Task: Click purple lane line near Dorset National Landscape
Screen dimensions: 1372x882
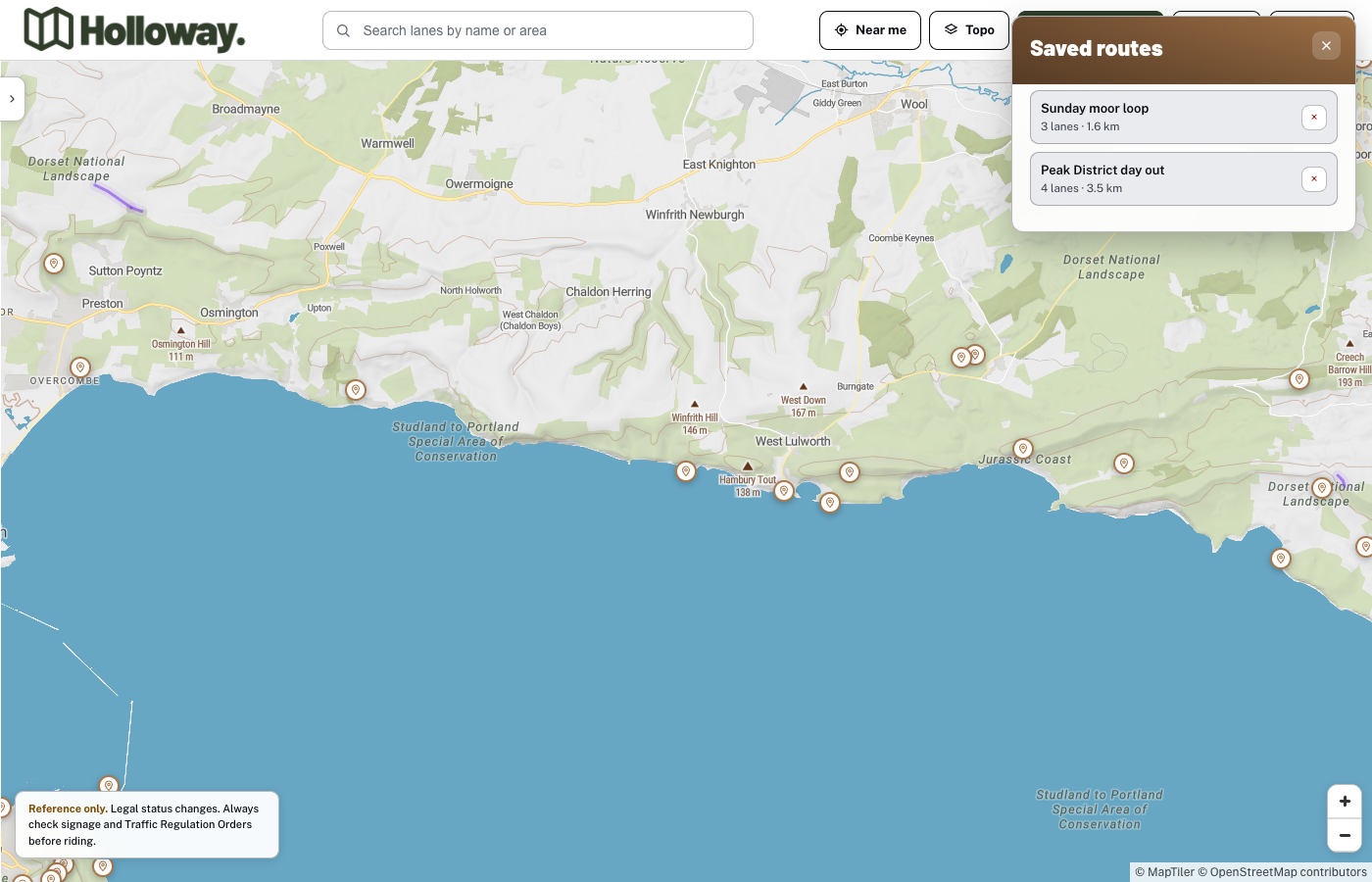Action: click(x=119, y=198)
